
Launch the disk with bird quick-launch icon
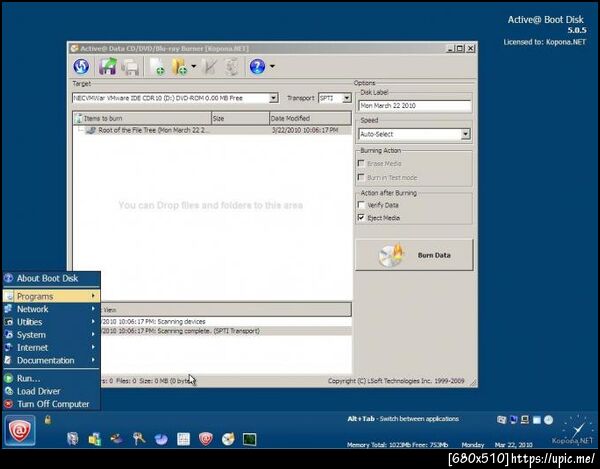click(116, 439)
